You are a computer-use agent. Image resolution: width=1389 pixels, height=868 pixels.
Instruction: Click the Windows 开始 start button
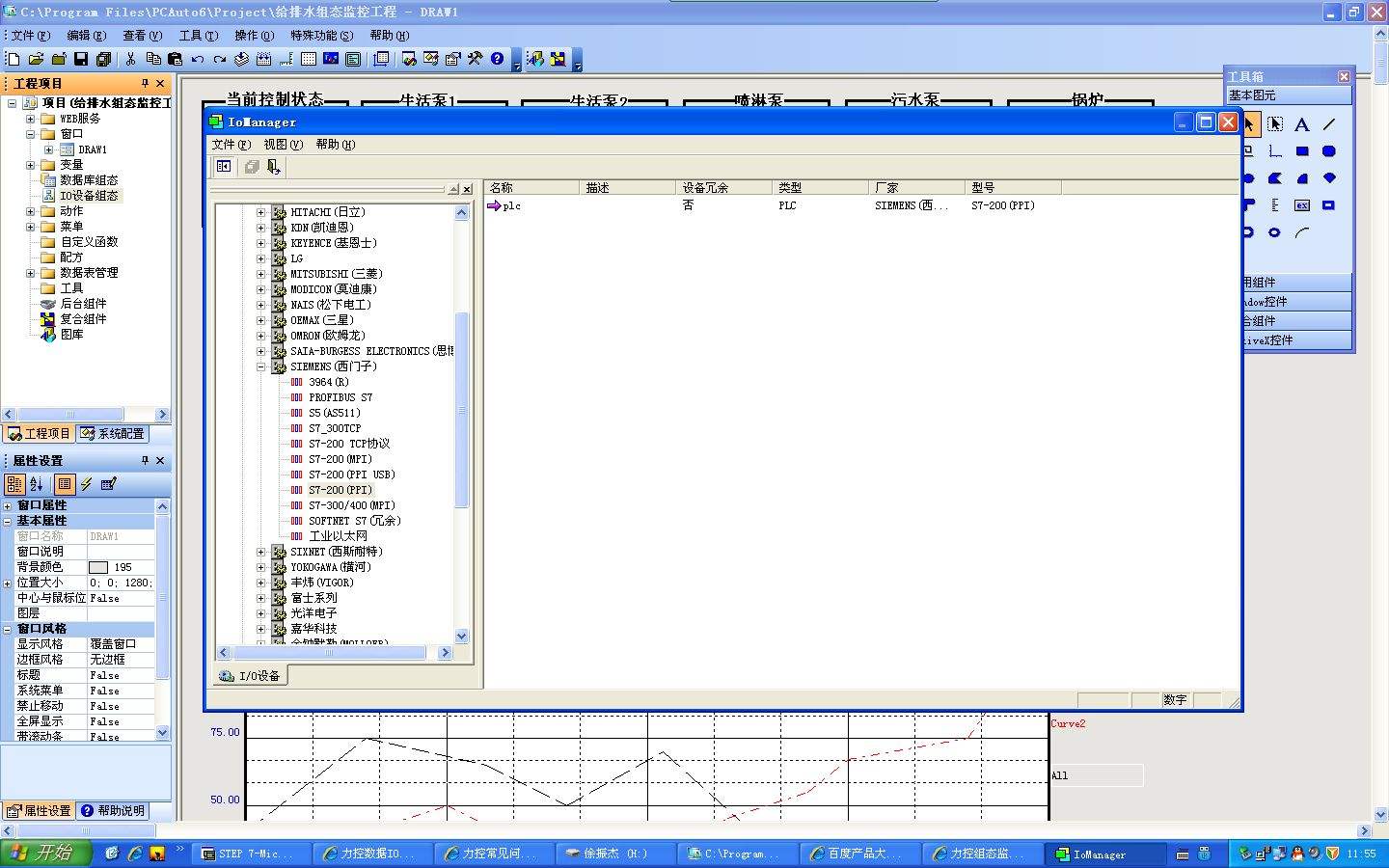tap(45, 854)
